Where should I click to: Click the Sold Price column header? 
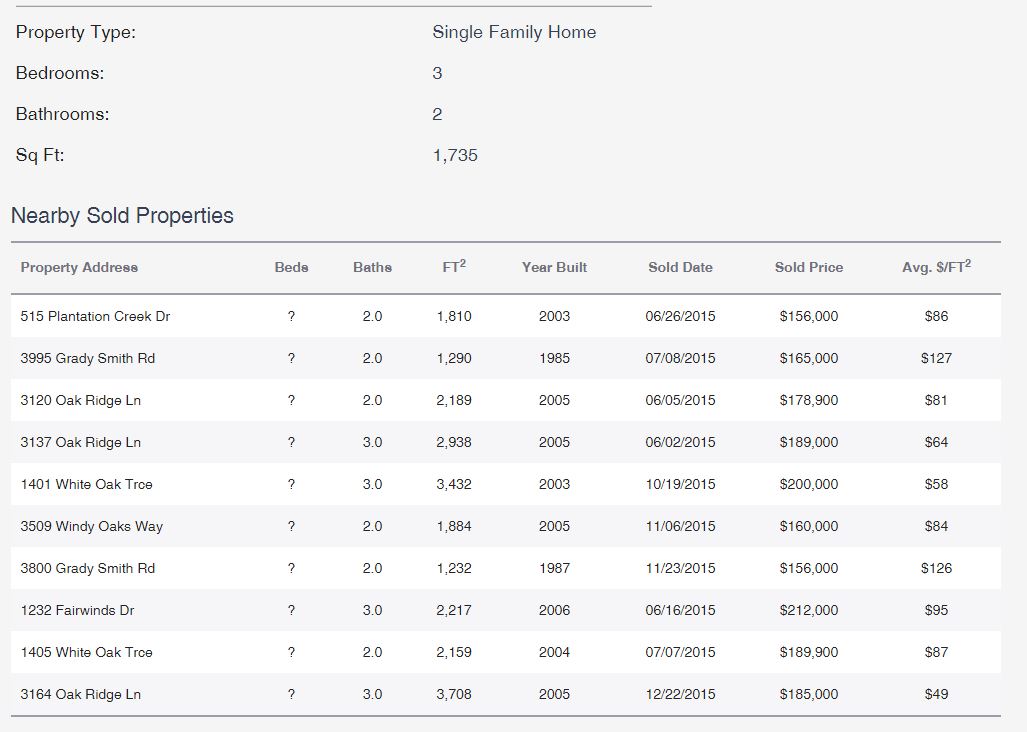coord(808,268)
